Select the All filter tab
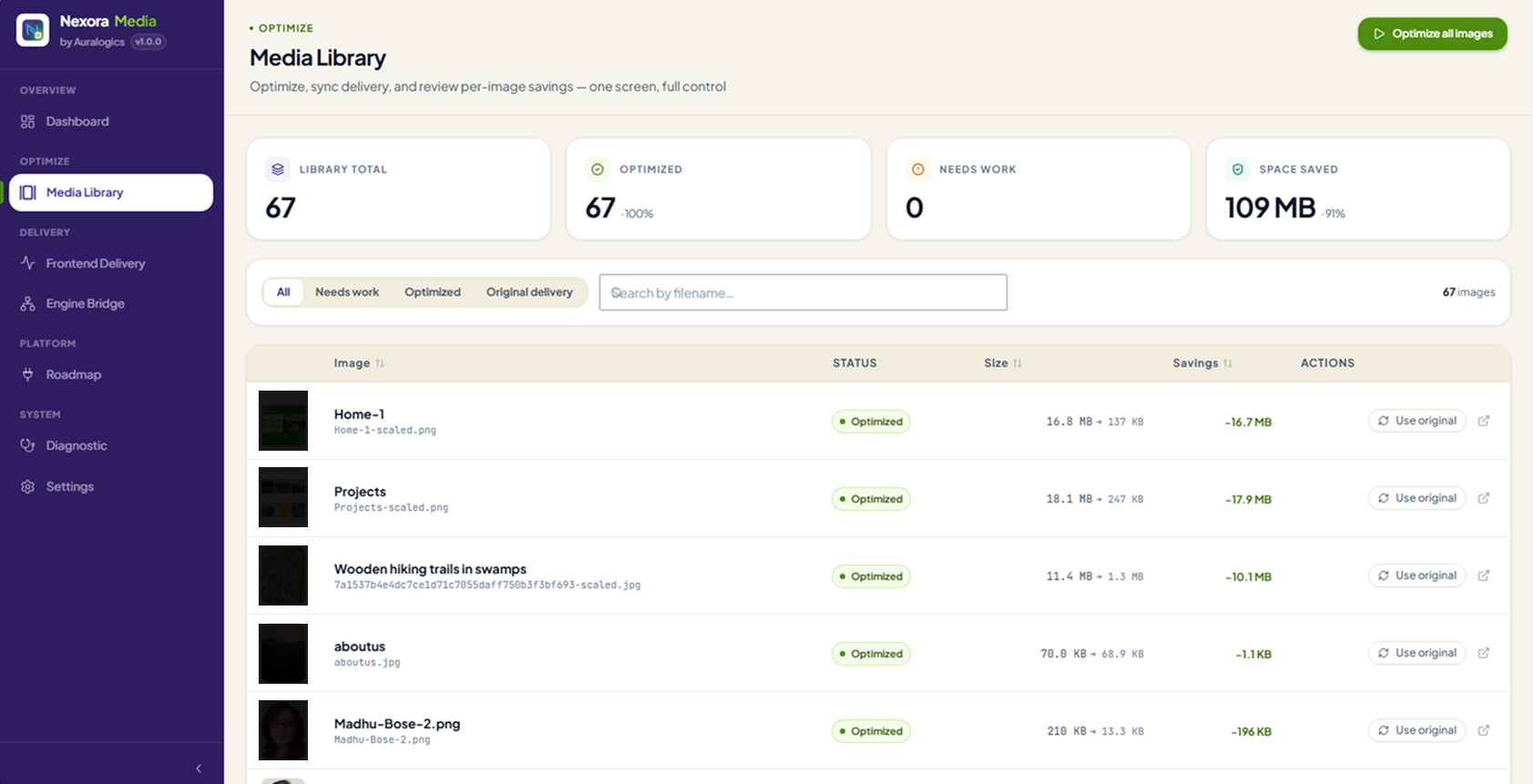Viewport: 1533px width, 784px height. [283, 292]
